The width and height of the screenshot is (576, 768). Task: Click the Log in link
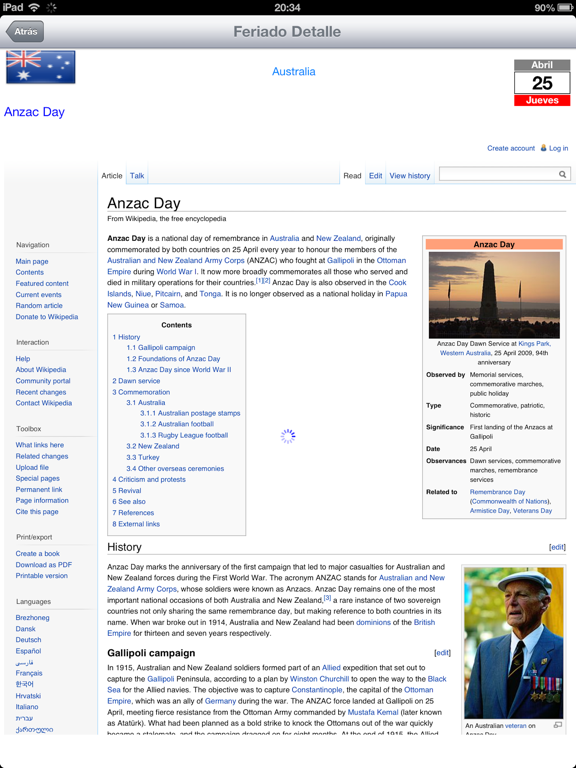coord(558,148)
